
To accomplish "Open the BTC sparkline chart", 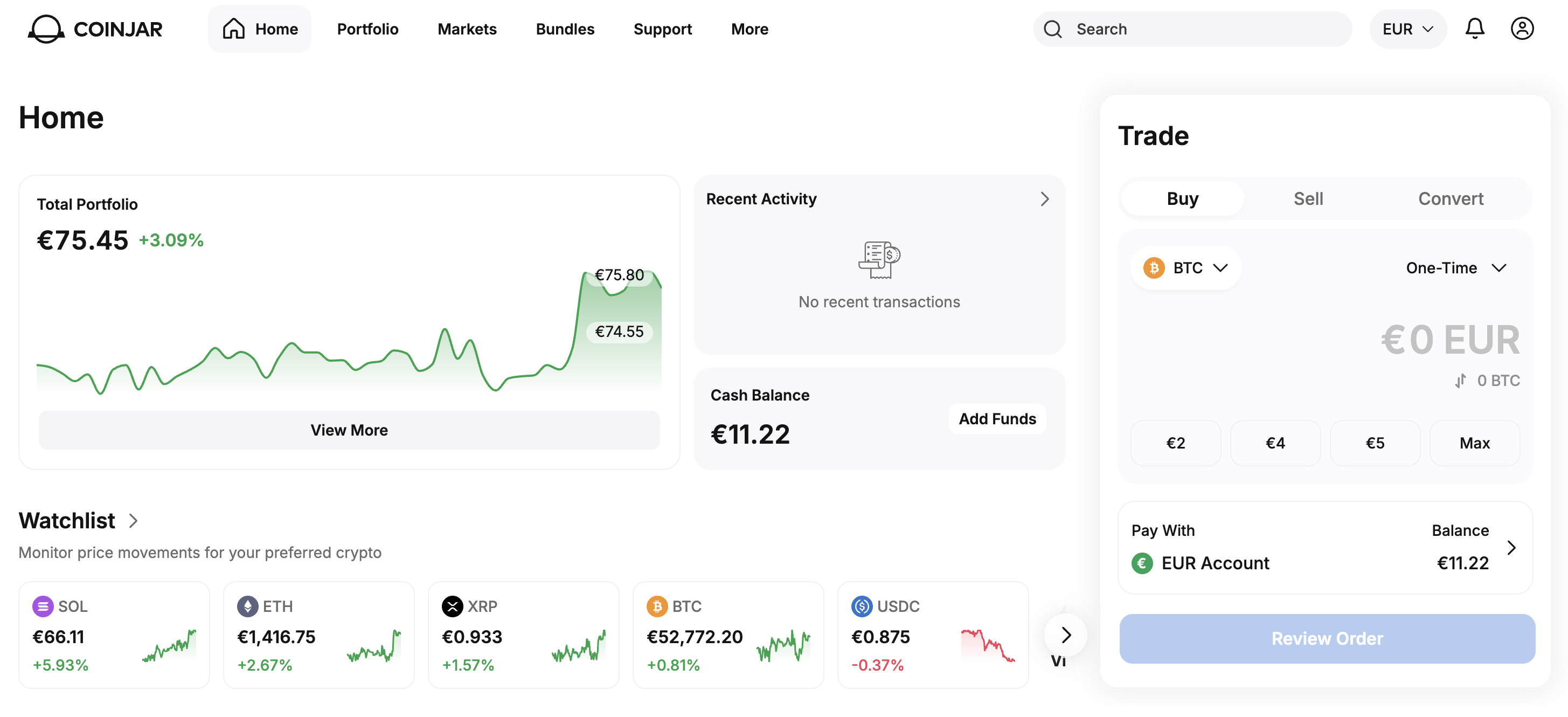I will 783,646.
